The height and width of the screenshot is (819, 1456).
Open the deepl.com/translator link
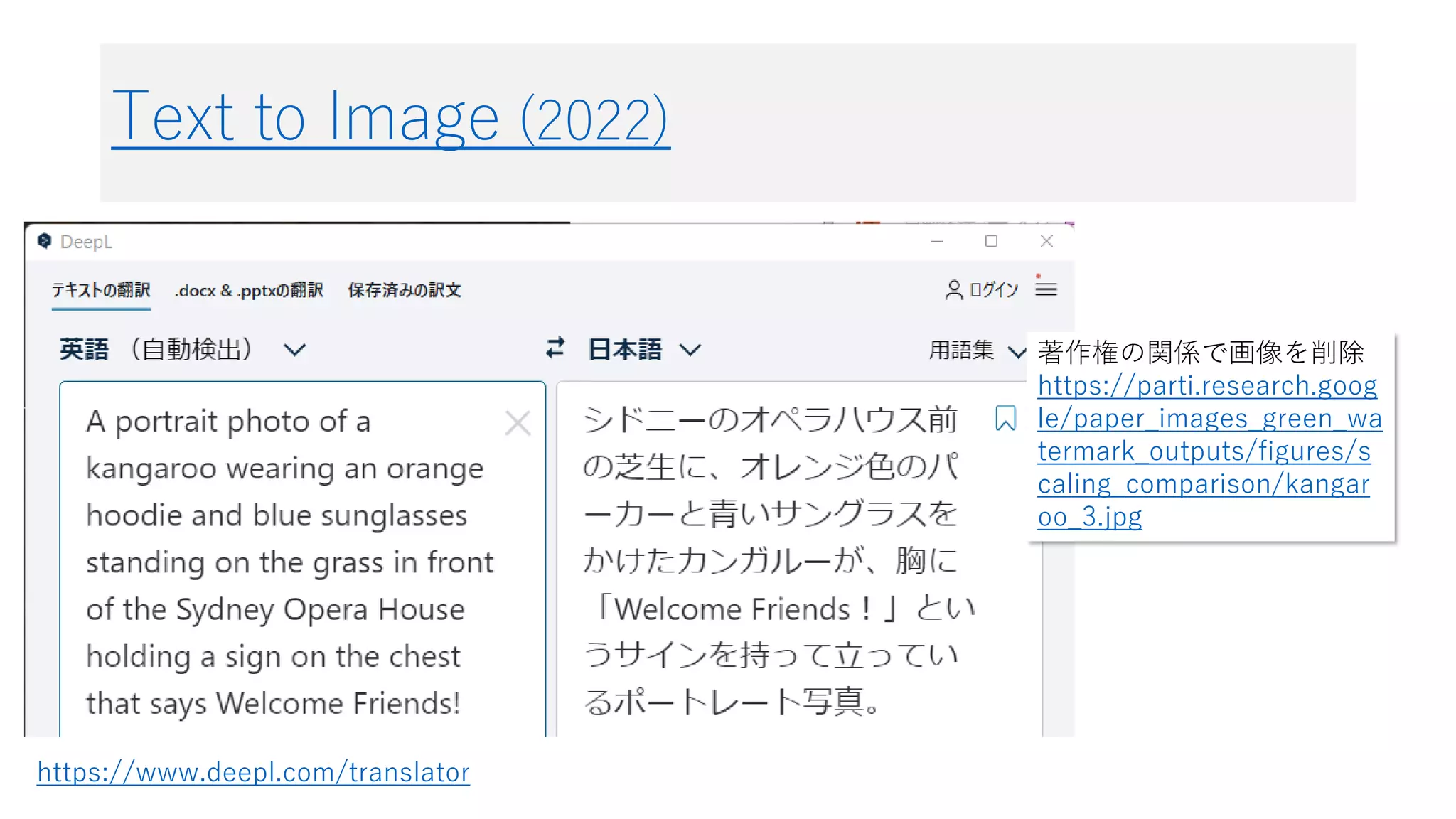pyautogui.click(x=254, y=772)
